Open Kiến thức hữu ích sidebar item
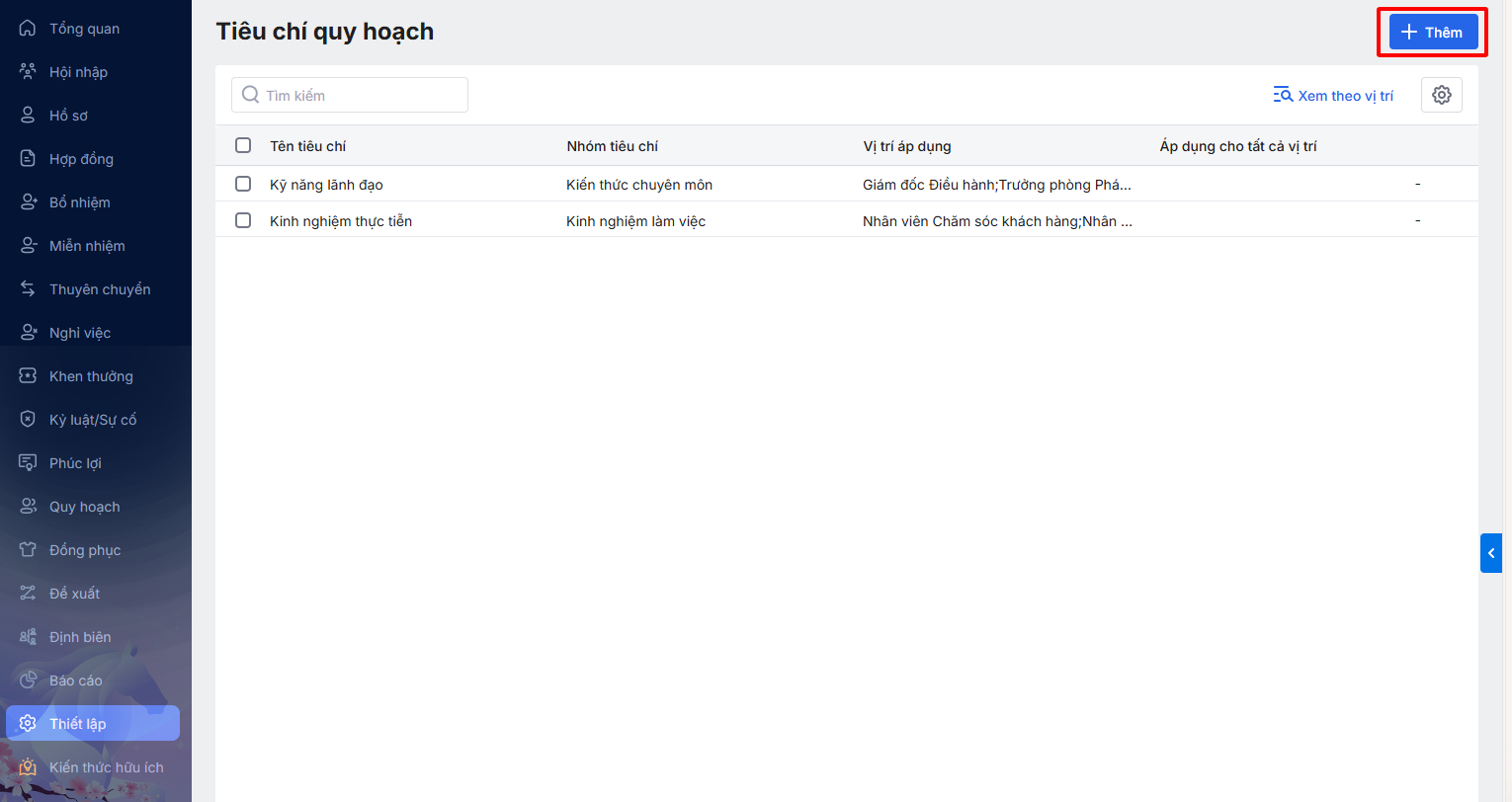Viewport: 1512px width, 802px height. (x=106, y=767)
